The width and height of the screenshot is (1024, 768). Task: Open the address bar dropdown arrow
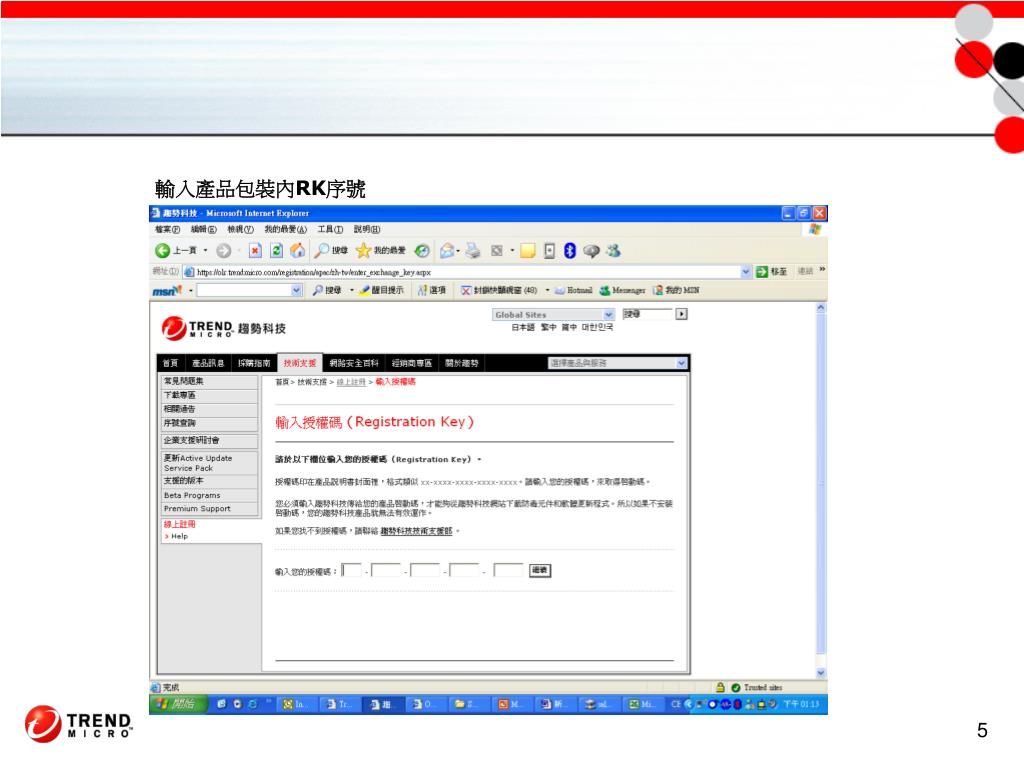(746, 272)
